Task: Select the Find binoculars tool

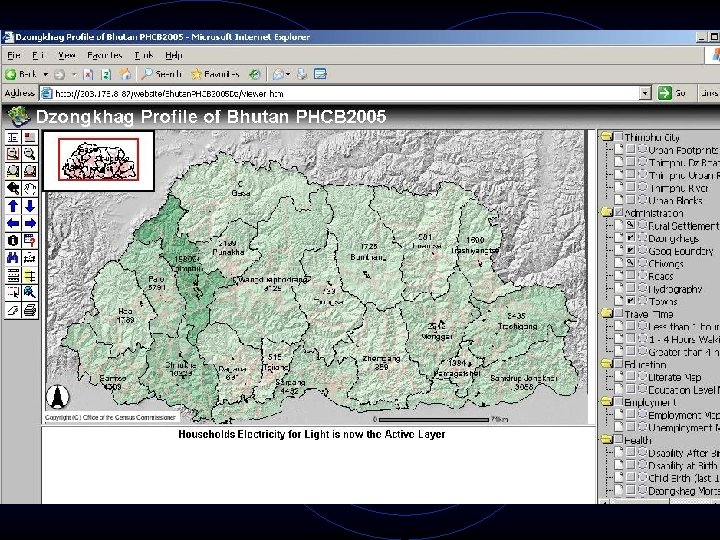Action: [13, 258]
